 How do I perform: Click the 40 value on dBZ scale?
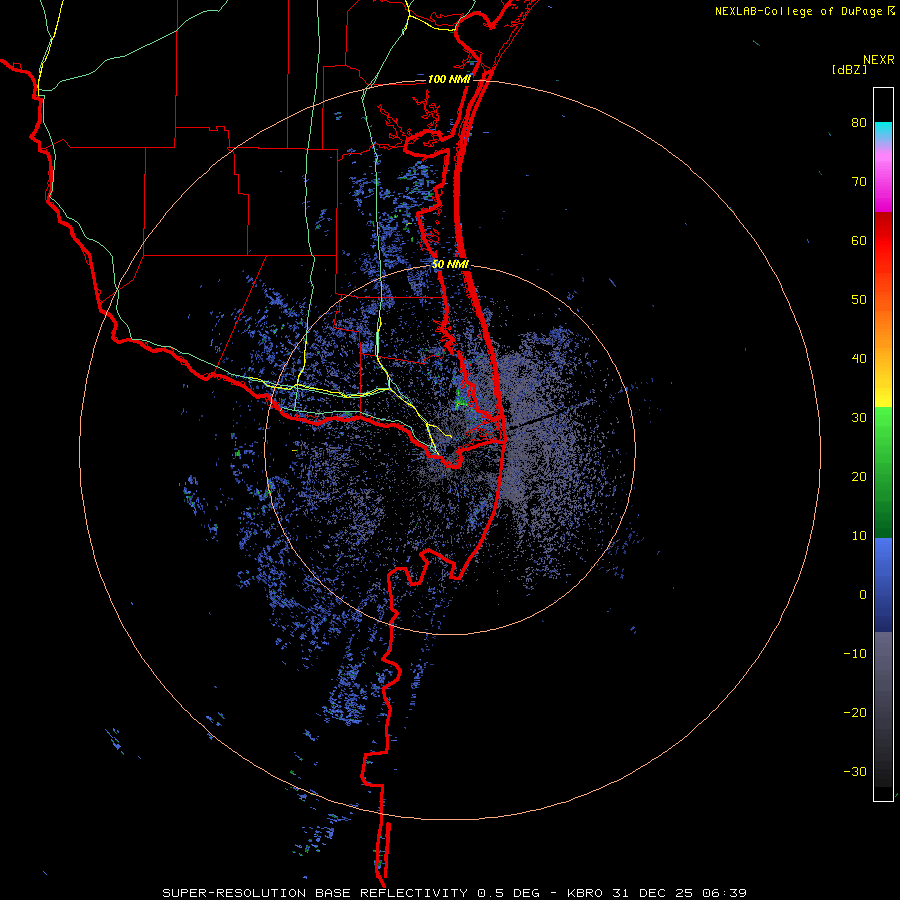pos(859,359)
